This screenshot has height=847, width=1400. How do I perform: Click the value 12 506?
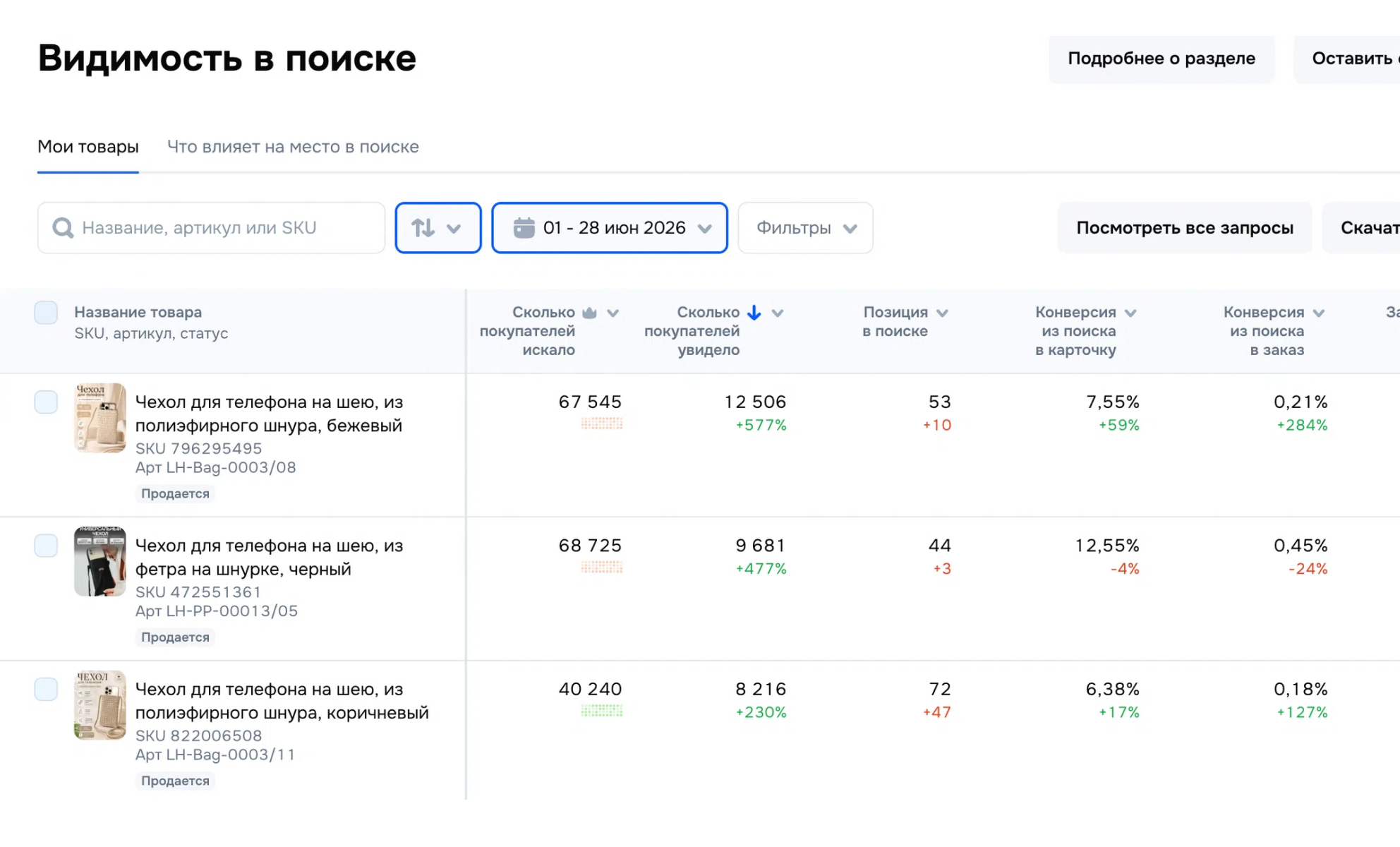pyautogui.click(x=755, y=402)
